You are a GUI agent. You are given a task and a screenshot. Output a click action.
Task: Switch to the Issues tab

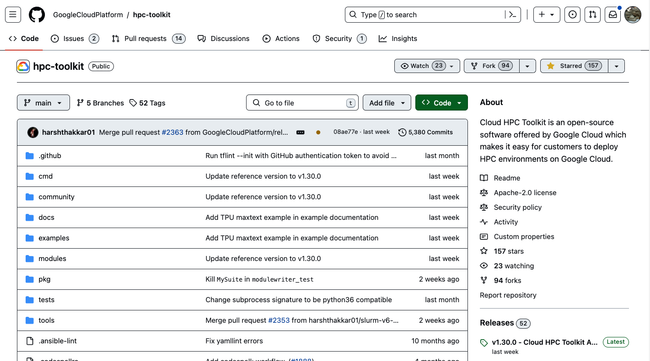[x=75, y=39]
